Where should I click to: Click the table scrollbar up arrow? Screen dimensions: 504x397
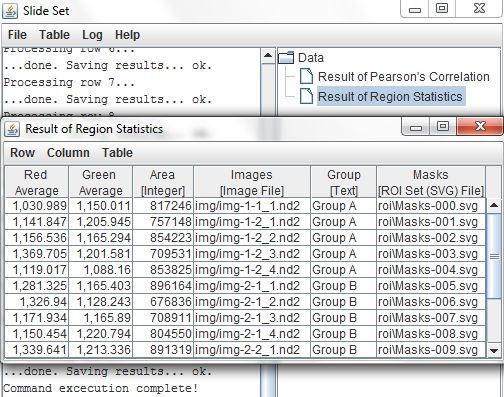tap(494, 205)
